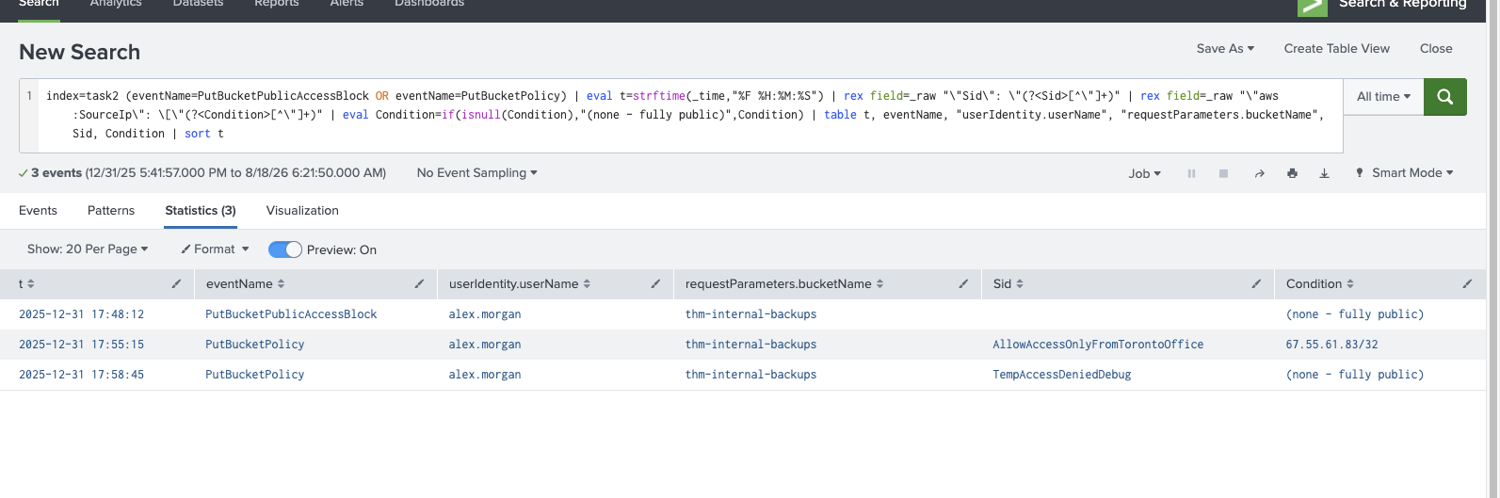Open Dashboards in top navigation
The image size is (1500, 498).
[429, 5]
